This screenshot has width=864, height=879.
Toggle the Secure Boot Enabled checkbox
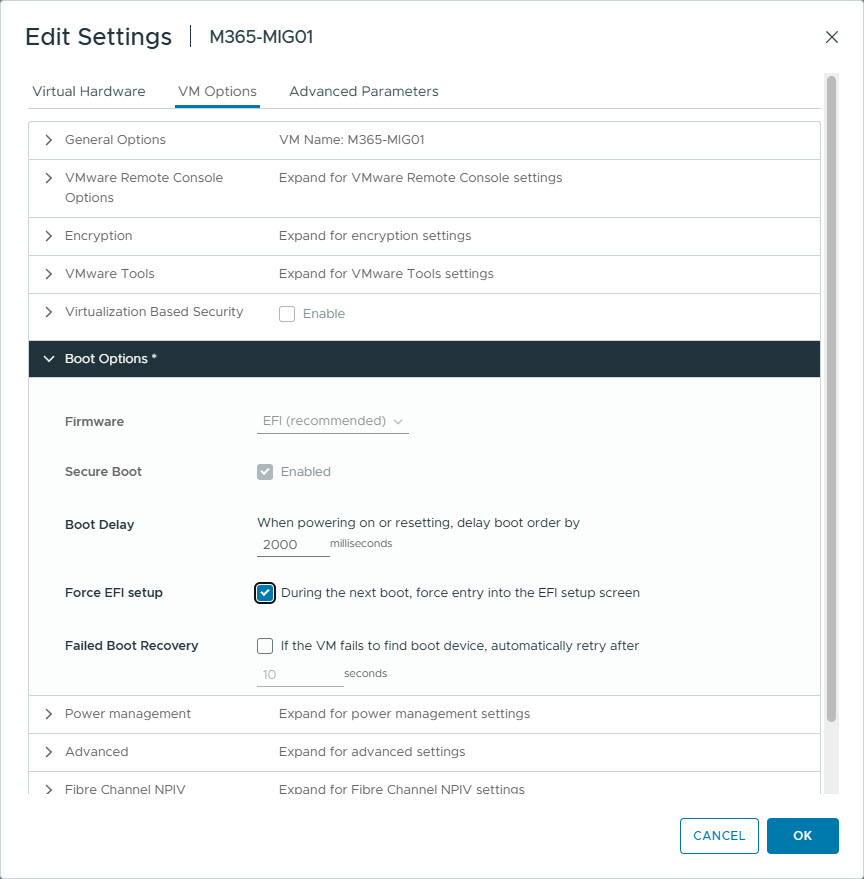tap(265, 472)
